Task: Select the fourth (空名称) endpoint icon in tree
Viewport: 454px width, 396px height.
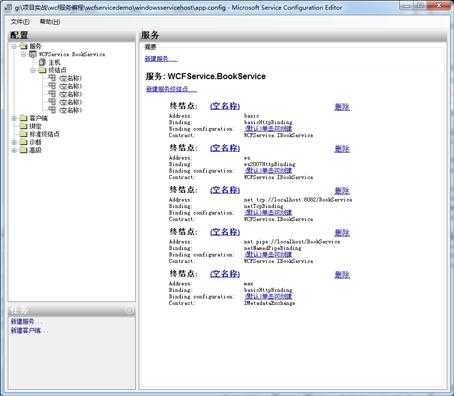Action: coord(52,102)
